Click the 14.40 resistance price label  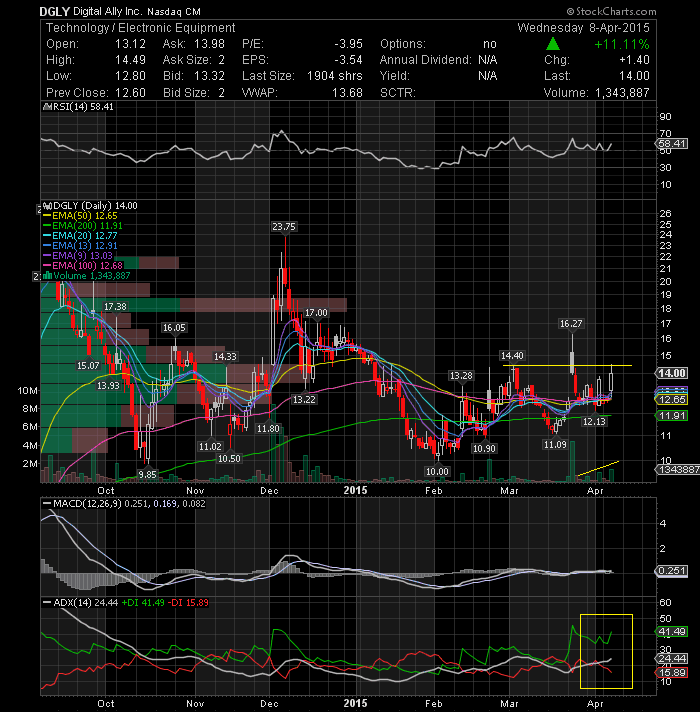coord(512,356)
